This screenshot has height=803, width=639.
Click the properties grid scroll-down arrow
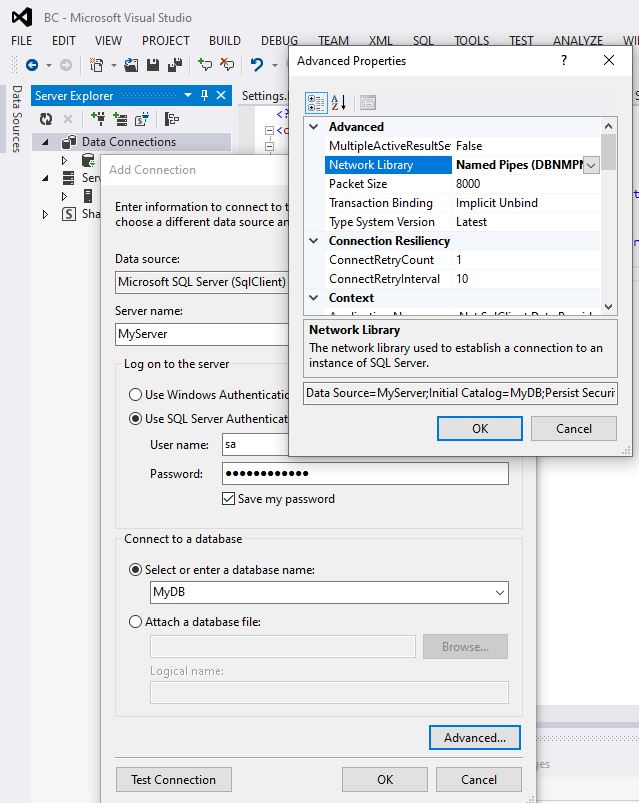pyautogui.click(x=608, y=307)
